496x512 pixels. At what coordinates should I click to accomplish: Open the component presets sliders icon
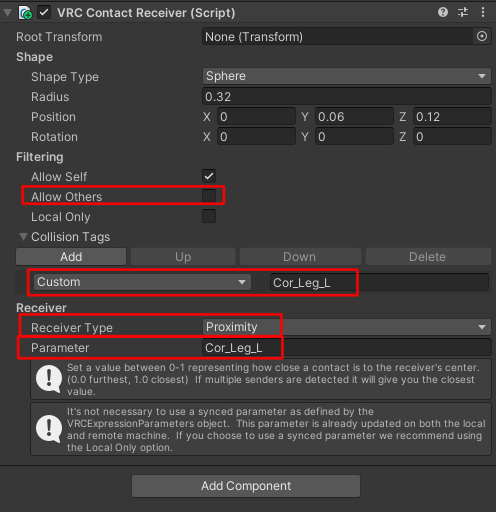pos(463,12)
